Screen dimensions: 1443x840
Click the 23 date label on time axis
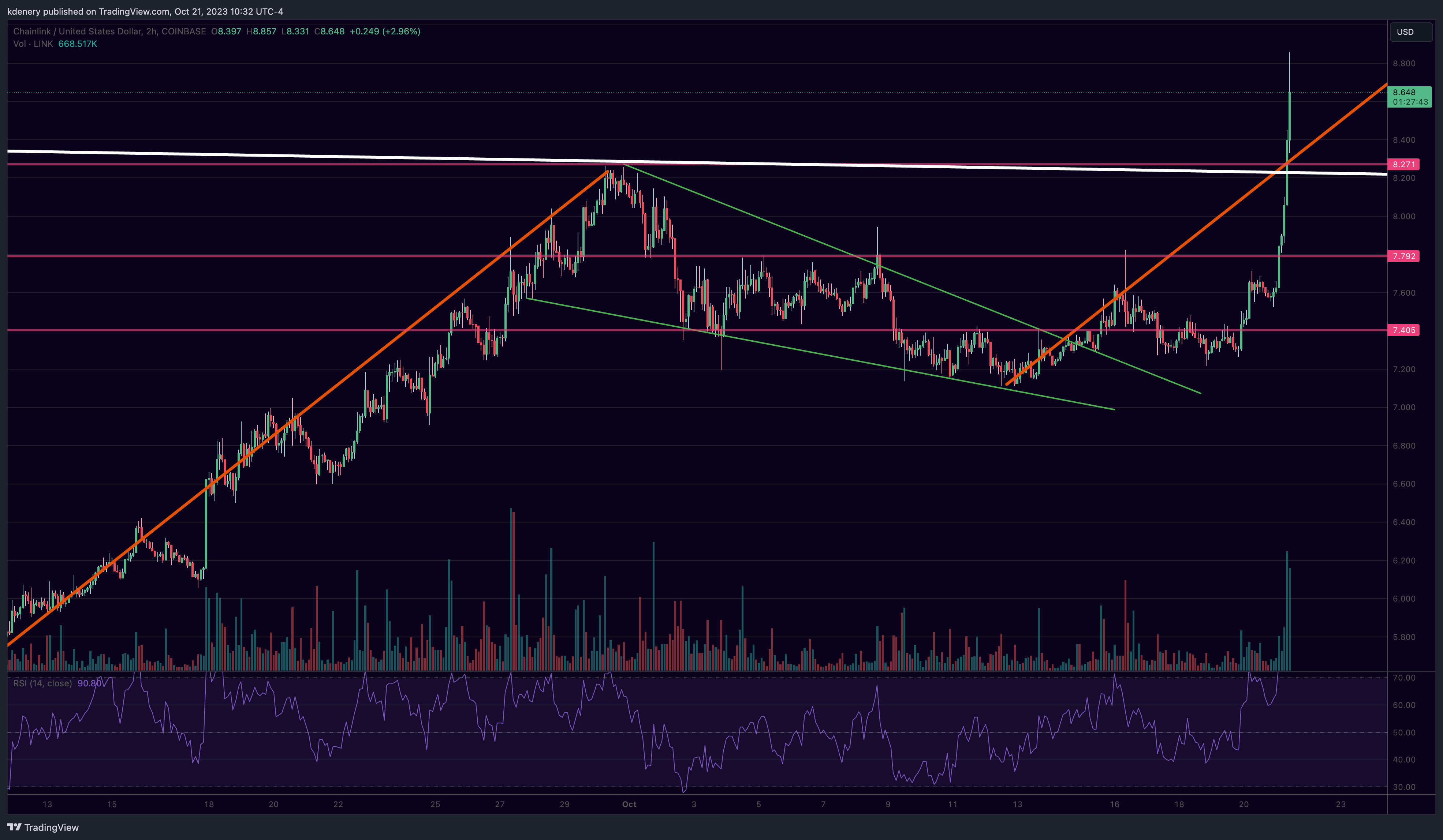coord(1341,804)
